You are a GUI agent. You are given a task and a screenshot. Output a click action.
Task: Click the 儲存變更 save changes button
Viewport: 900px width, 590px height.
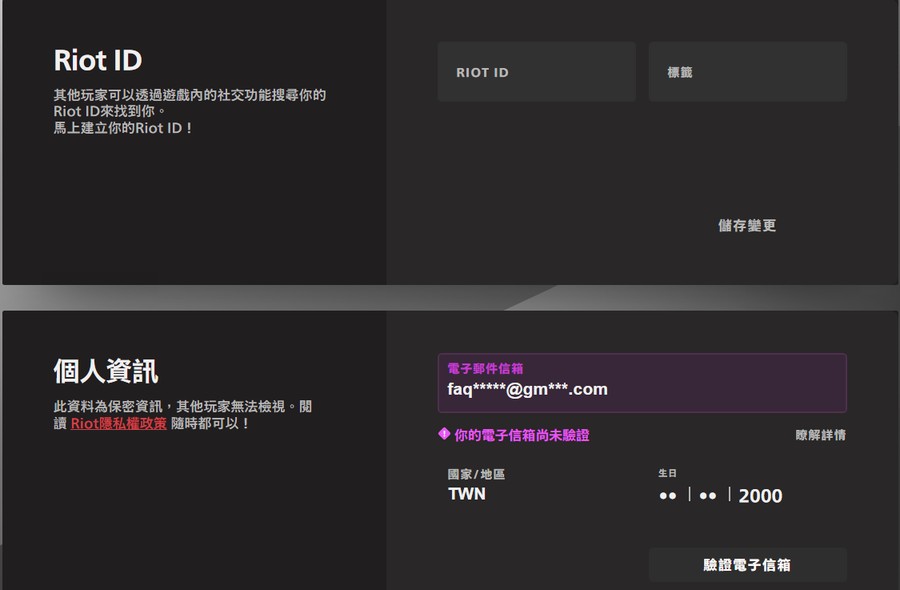pos(747,226)
